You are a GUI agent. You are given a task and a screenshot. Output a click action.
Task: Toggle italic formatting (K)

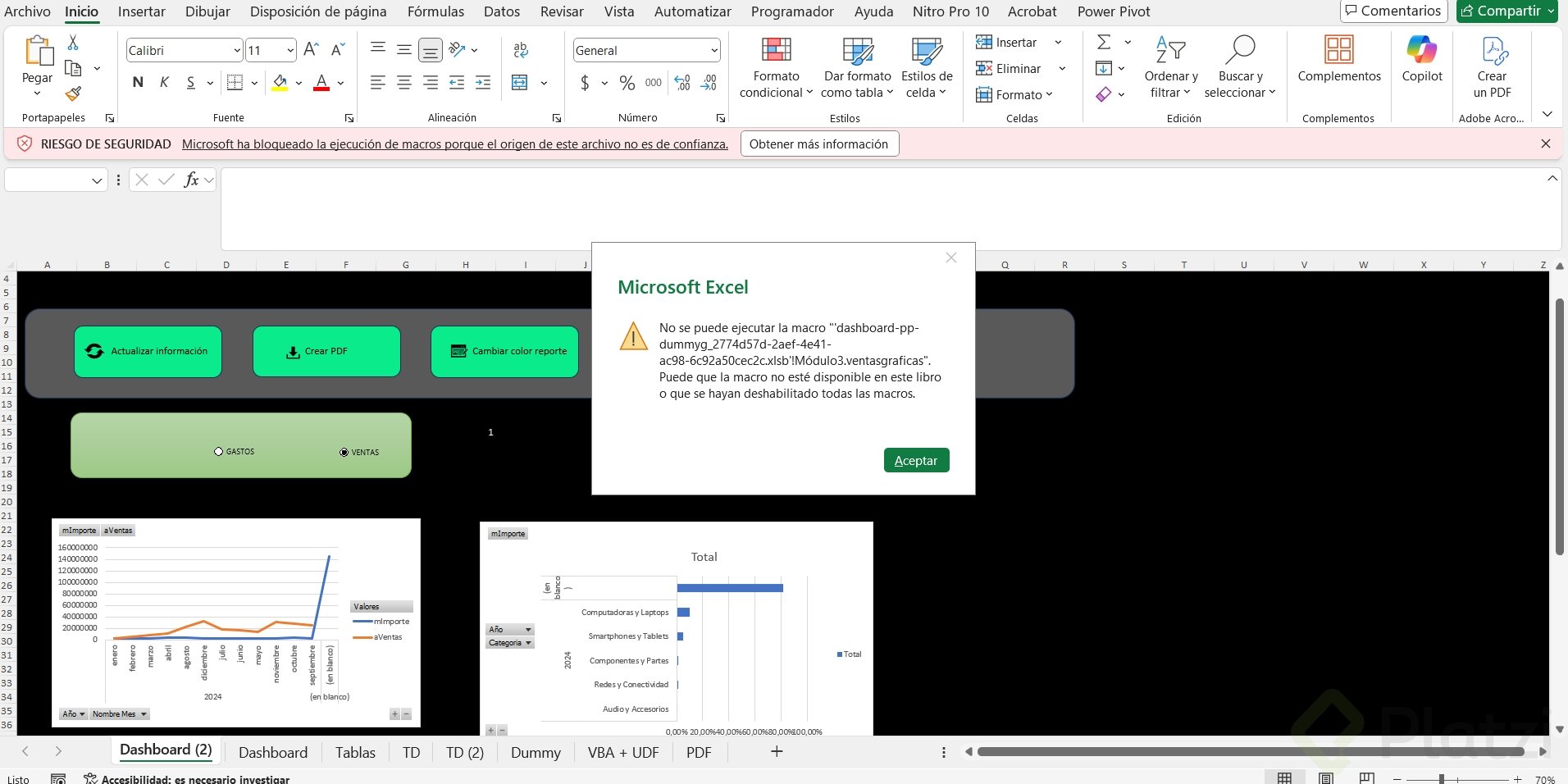(x=165, y=82)
